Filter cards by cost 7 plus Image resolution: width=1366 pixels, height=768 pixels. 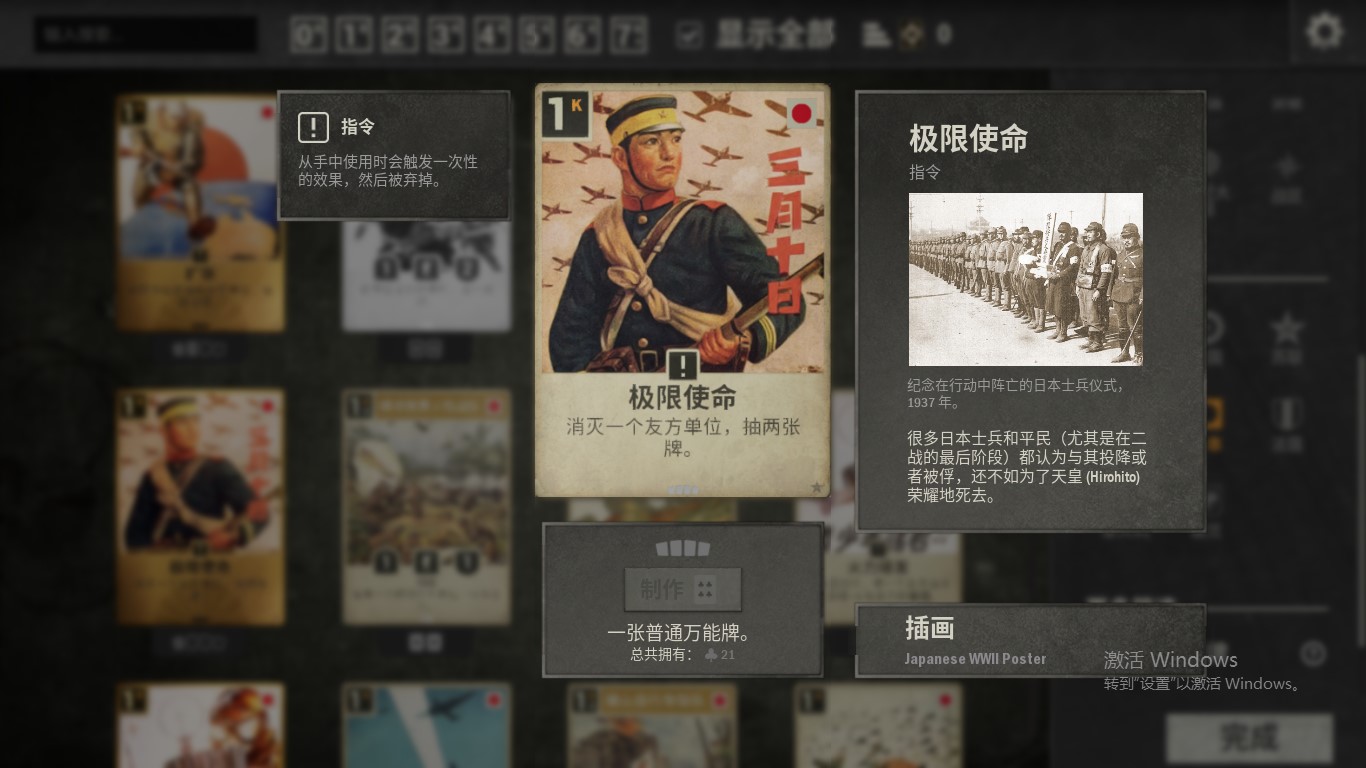point(629,35)
